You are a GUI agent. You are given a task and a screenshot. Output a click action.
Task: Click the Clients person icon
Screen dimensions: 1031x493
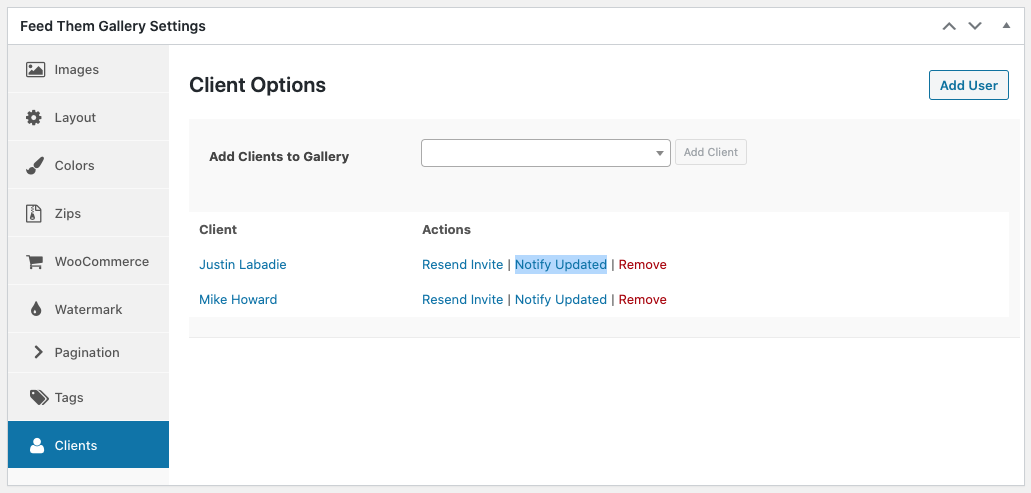click(37, 445)
